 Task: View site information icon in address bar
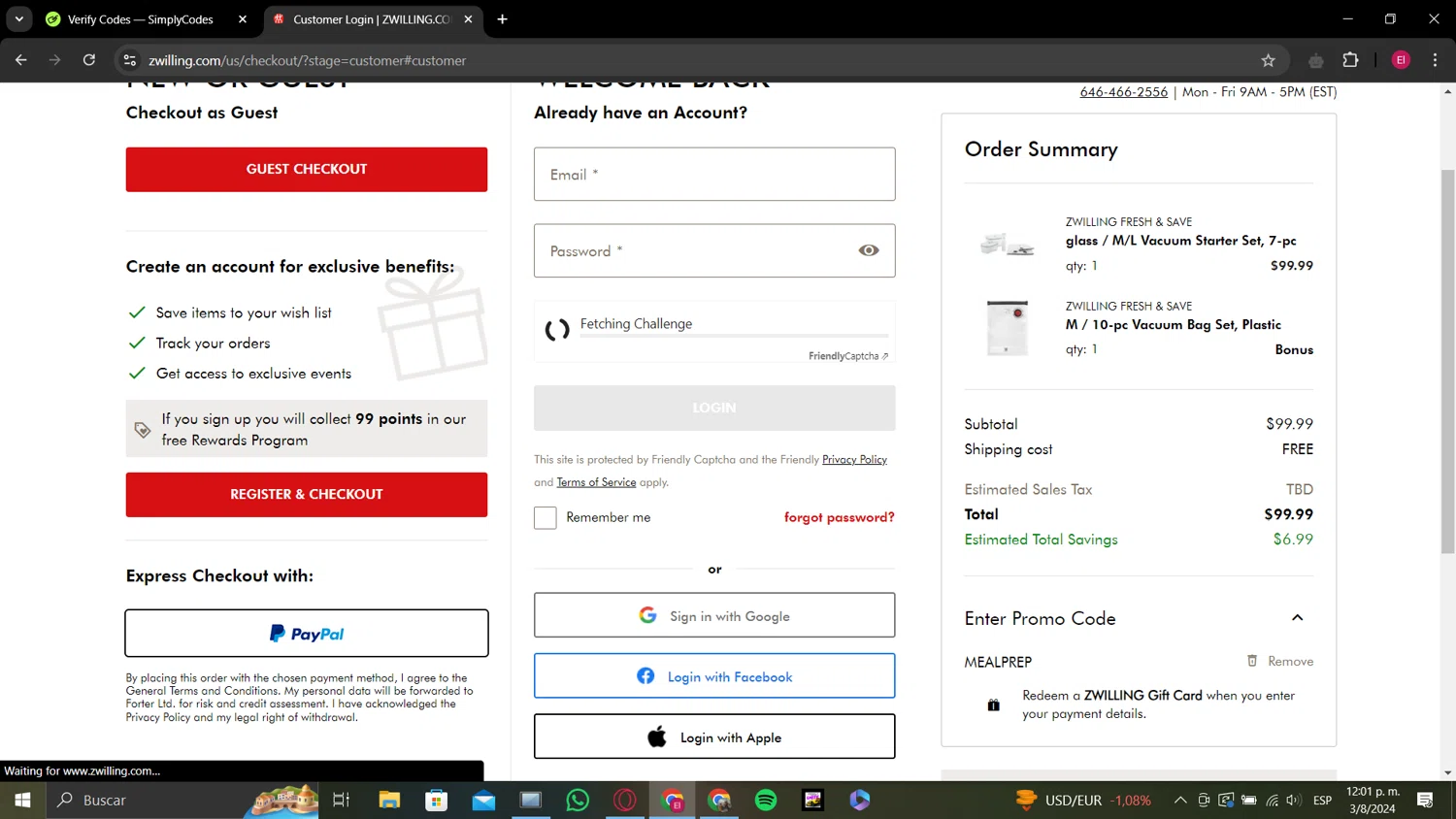(129, 60)
